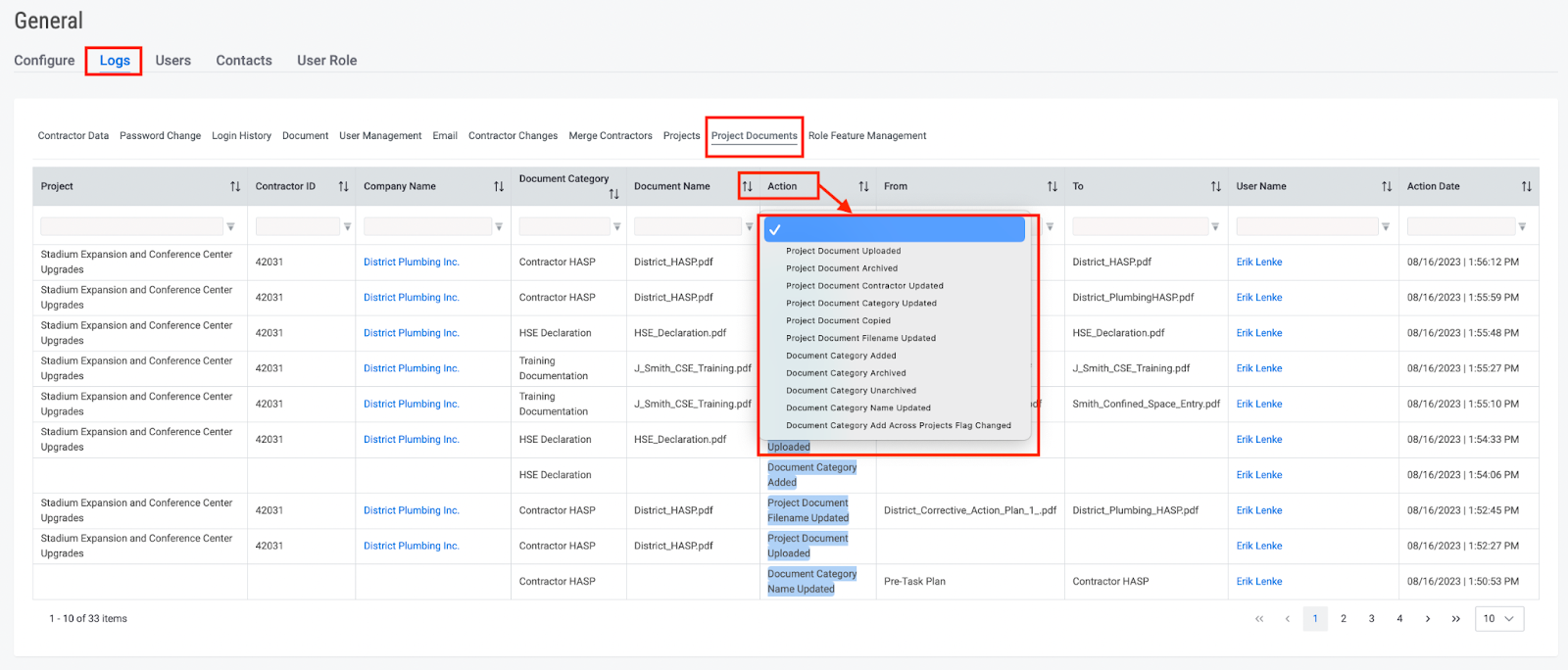The image size is (1568, 670).
Task: Click the Project column filter input
Action: point(131,227)
